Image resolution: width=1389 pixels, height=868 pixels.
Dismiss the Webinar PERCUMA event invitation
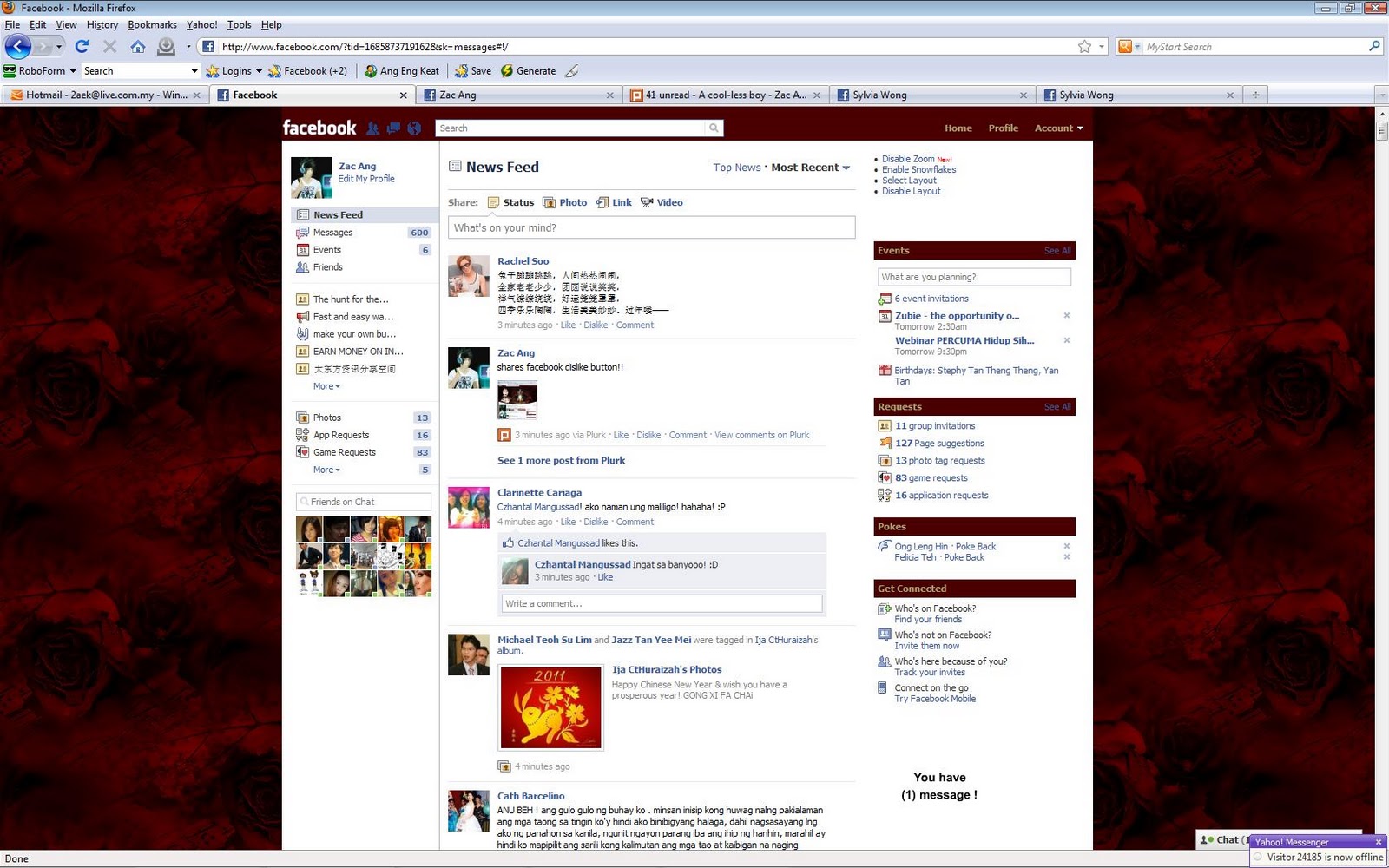[x=1067, y=340]
